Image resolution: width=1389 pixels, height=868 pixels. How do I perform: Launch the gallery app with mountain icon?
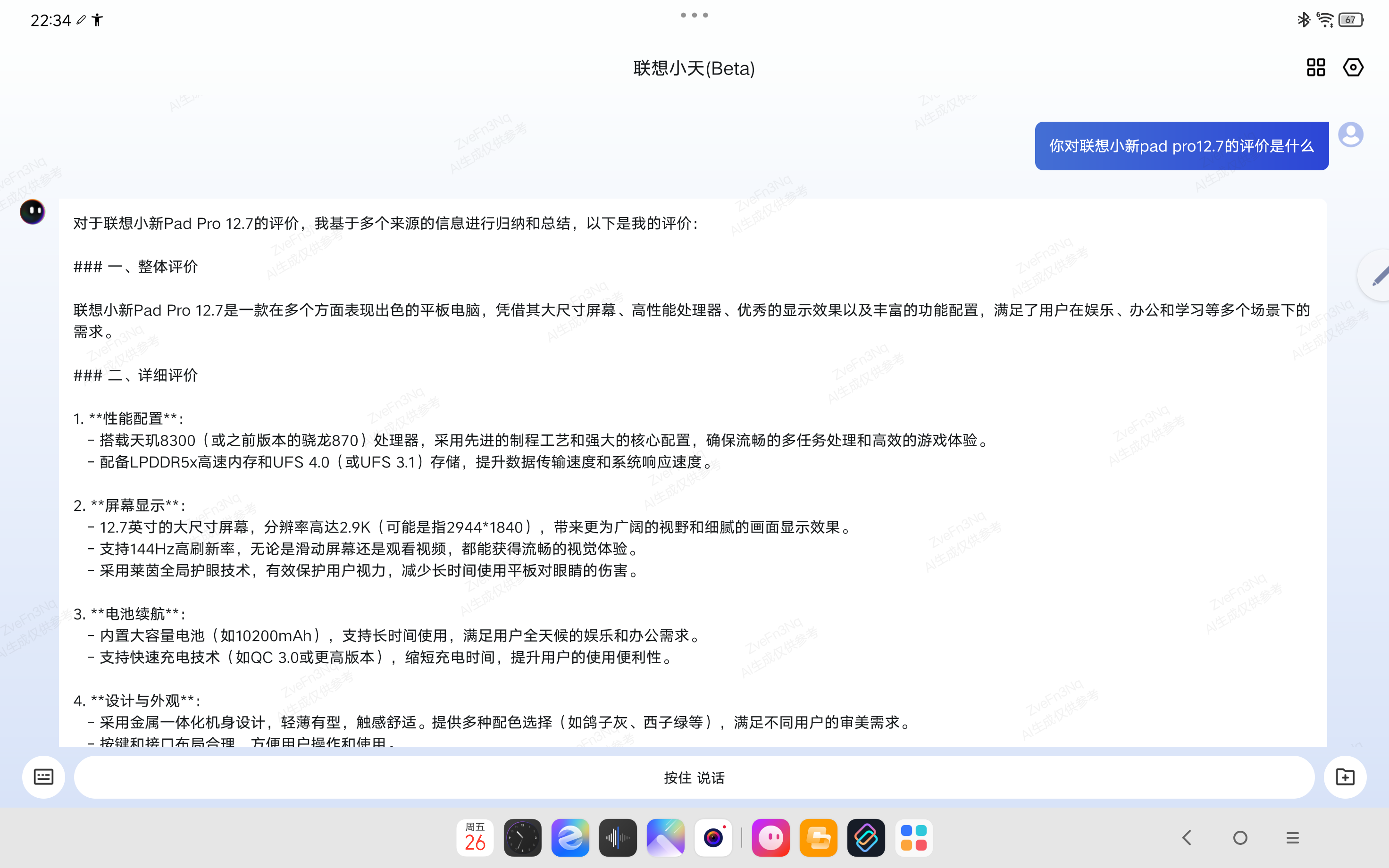665,838
